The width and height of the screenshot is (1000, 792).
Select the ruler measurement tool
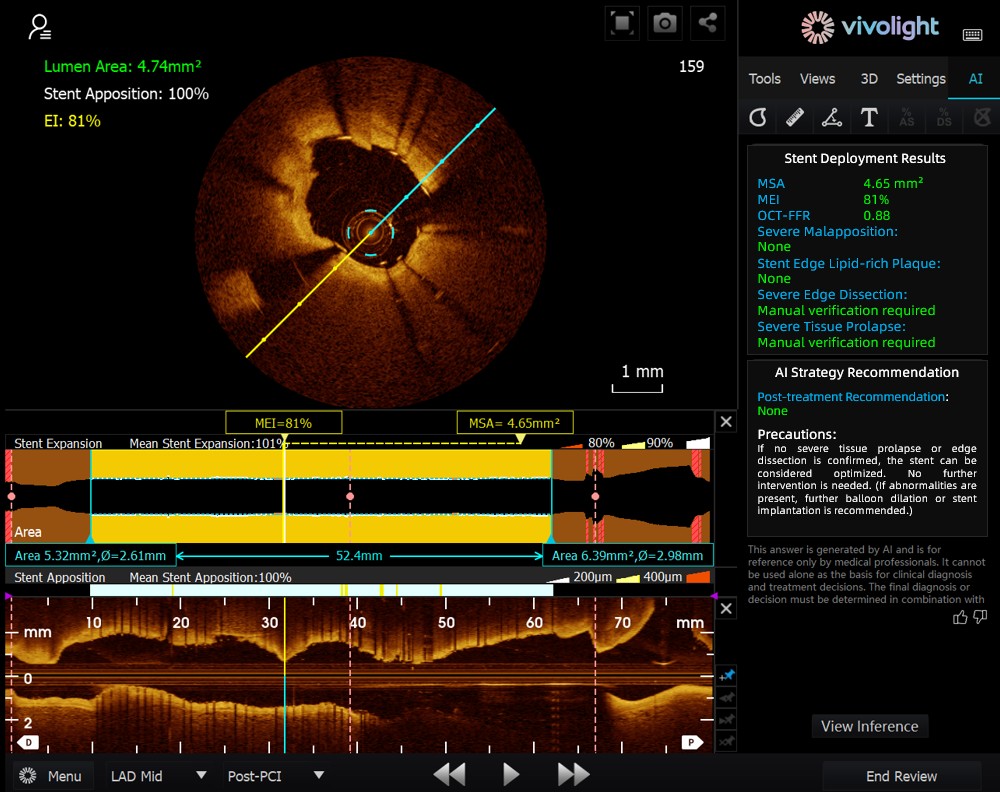coord(795,118)
